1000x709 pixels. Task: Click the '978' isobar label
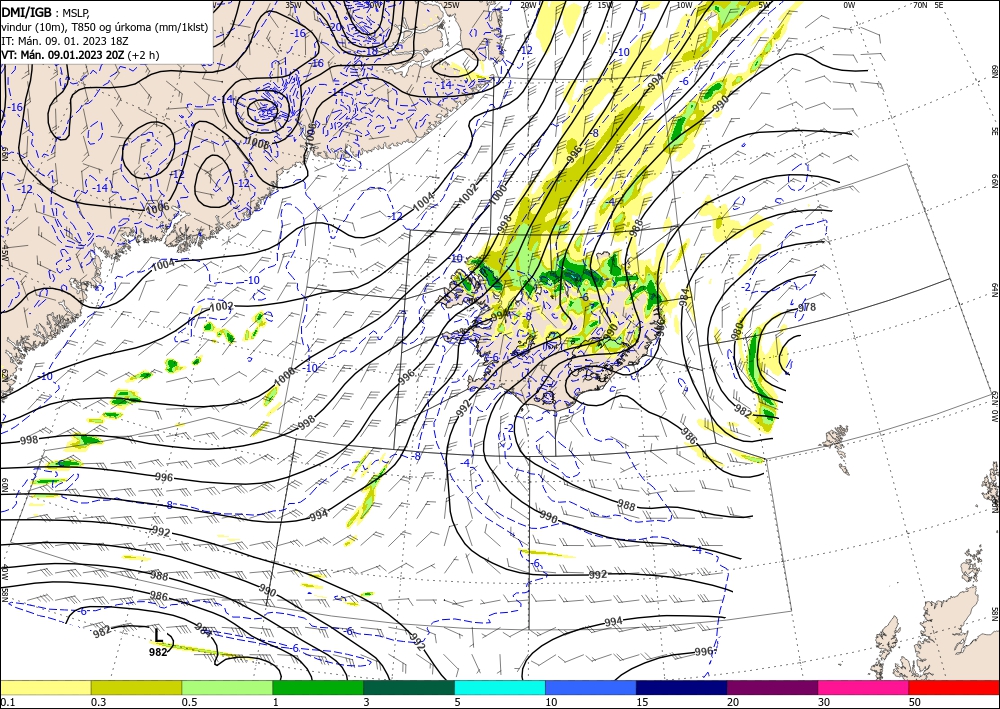tap(807, 307)
